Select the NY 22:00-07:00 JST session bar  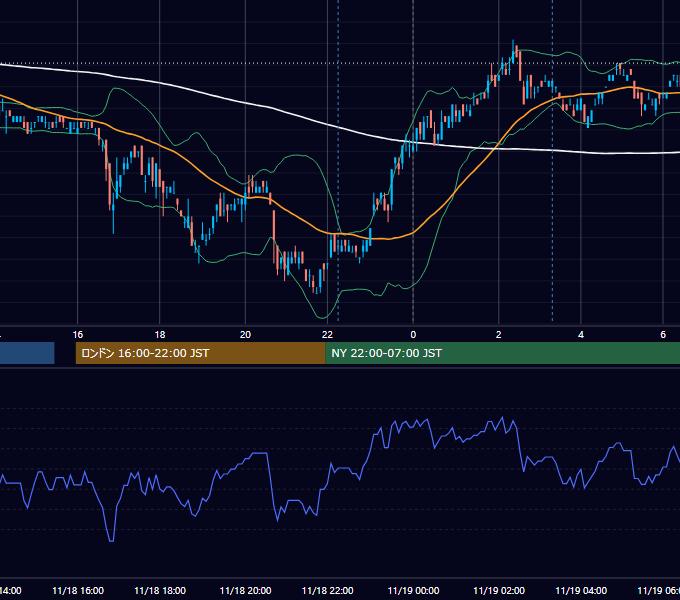tap(503, 353)
